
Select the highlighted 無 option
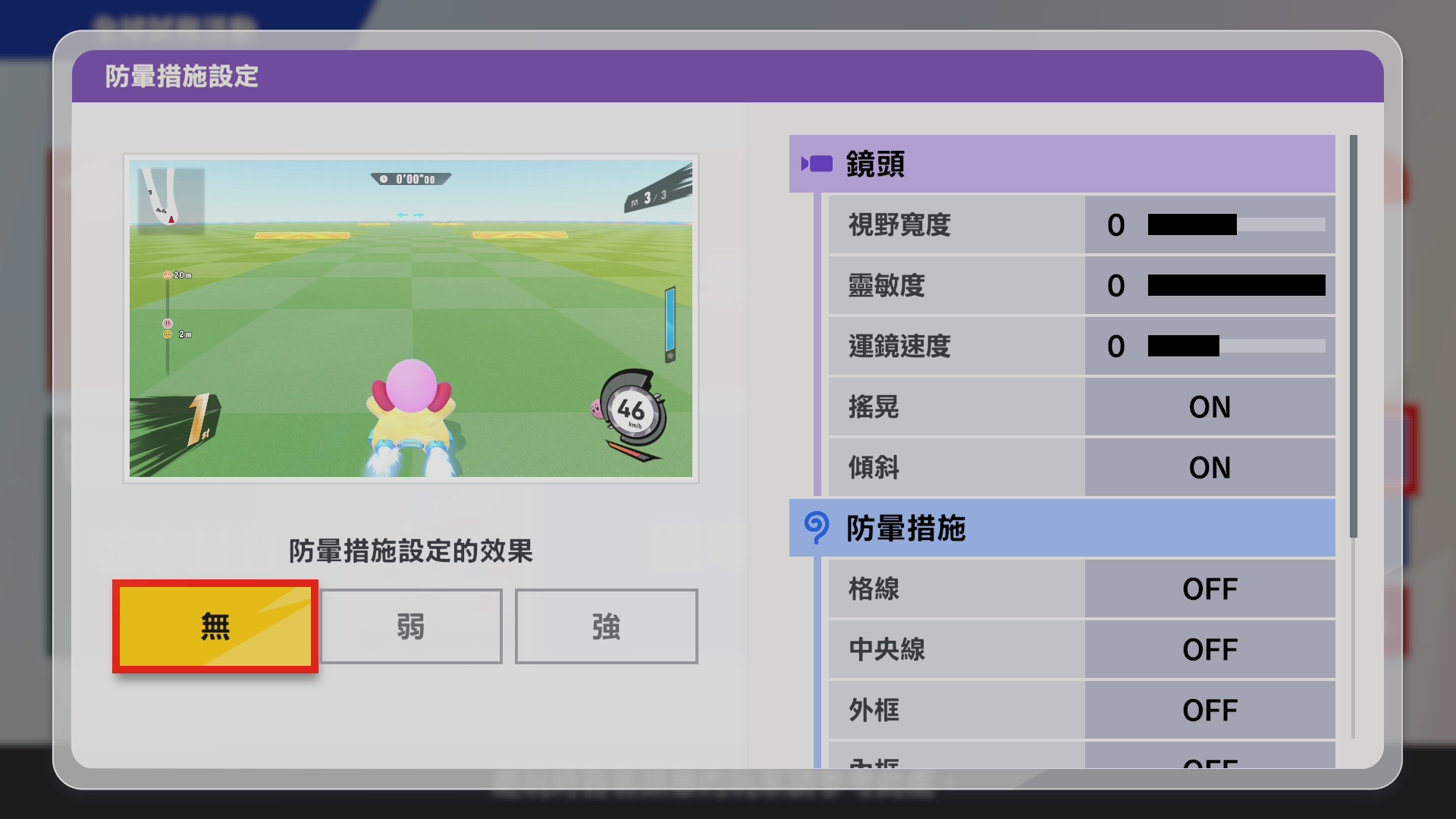pyautogui.click(x=215, y=626)
